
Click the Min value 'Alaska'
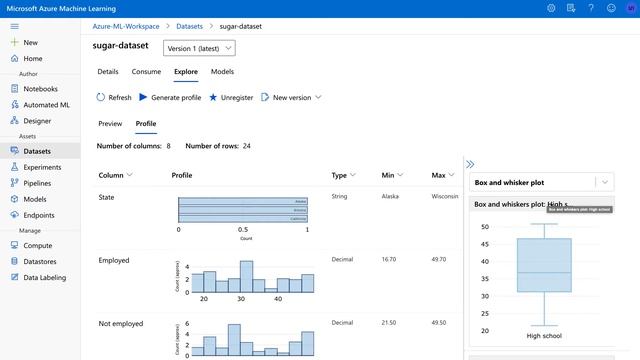tap(390, 196)
